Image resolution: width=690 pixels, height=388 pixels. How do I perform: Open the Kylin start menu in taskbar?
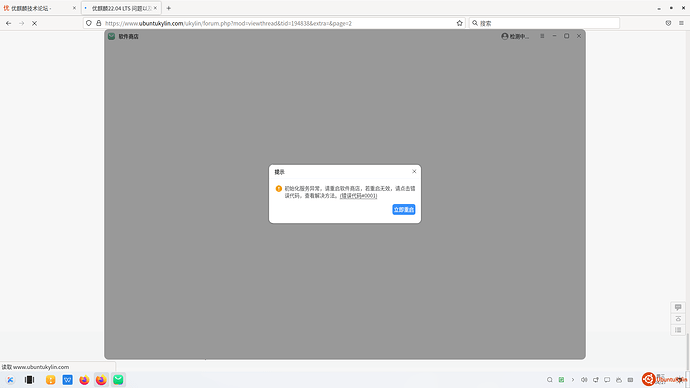(10, 380)
